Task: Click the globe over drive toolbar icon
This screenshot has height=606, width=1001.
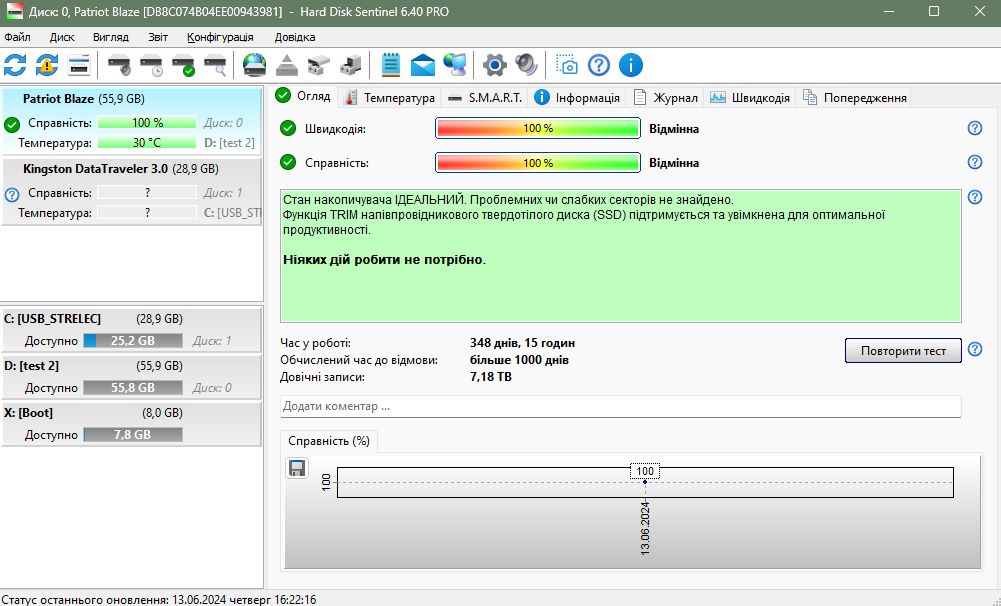Action: [x=255, y=65]
